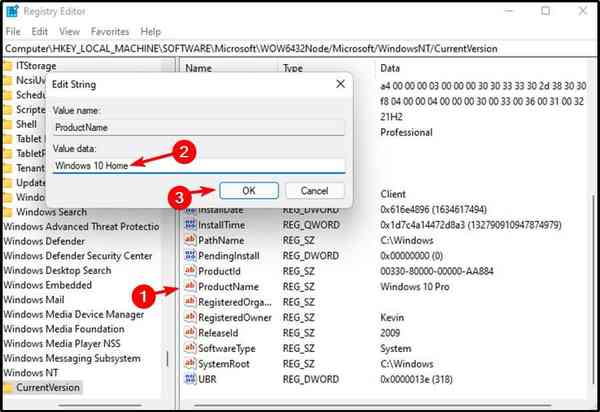Screen dimensions: 600x412
Task: Click the ProductId string value icon
Action: pos(190,271)
